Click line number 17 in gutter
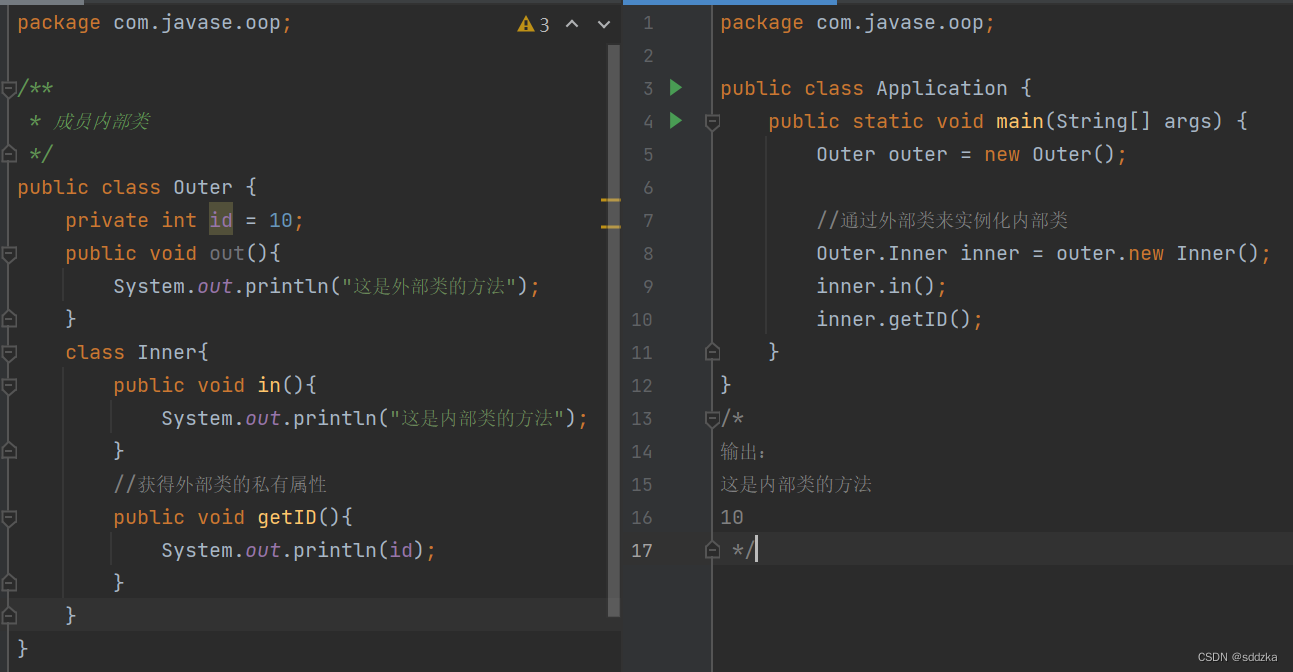Screen dimensions: 1293x672 pos(641,550)
